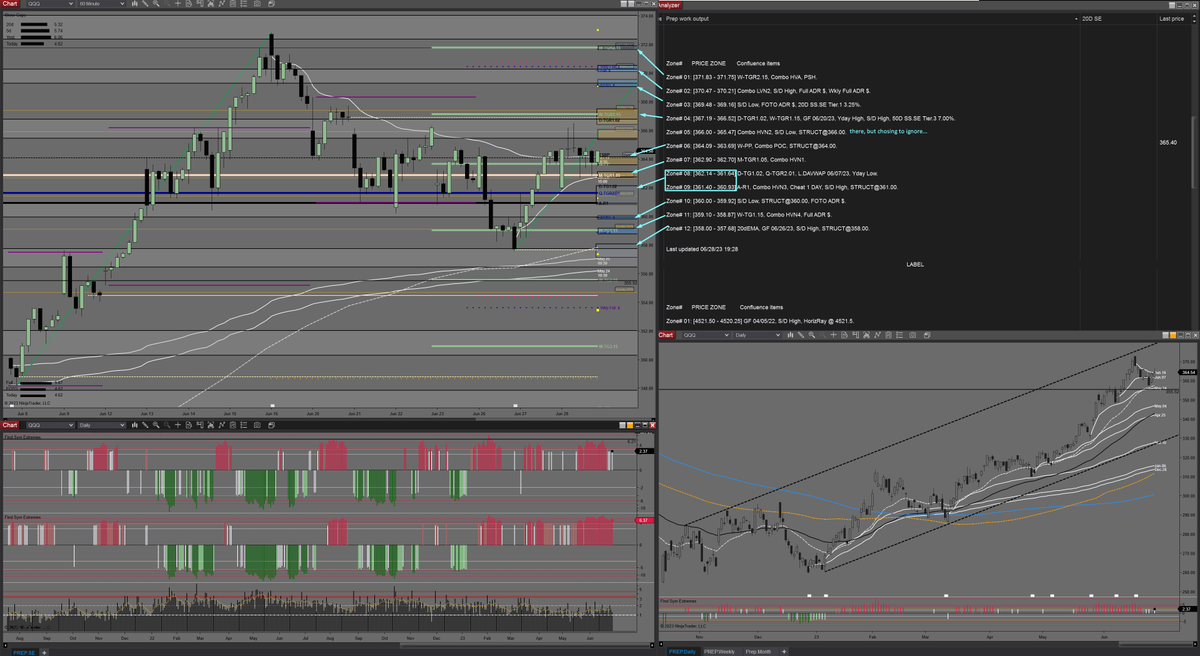The height and width of the screenshot is (656, 1200).
Task: Select Zone# 12 [358.00 - 357.68] row text
Action: pos(767,227)
